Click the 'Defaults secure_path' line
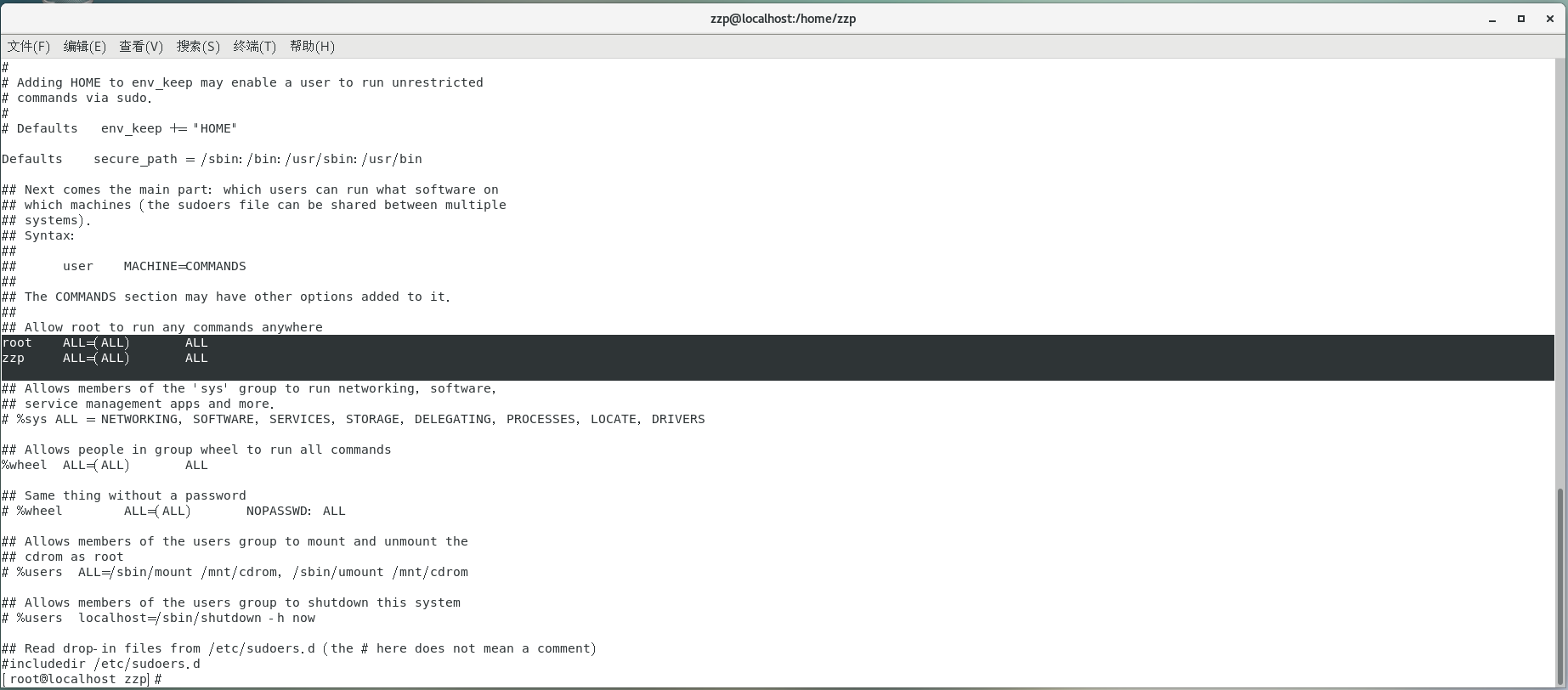Viewport: 1568px width, 690px height. tap(212, 159)
